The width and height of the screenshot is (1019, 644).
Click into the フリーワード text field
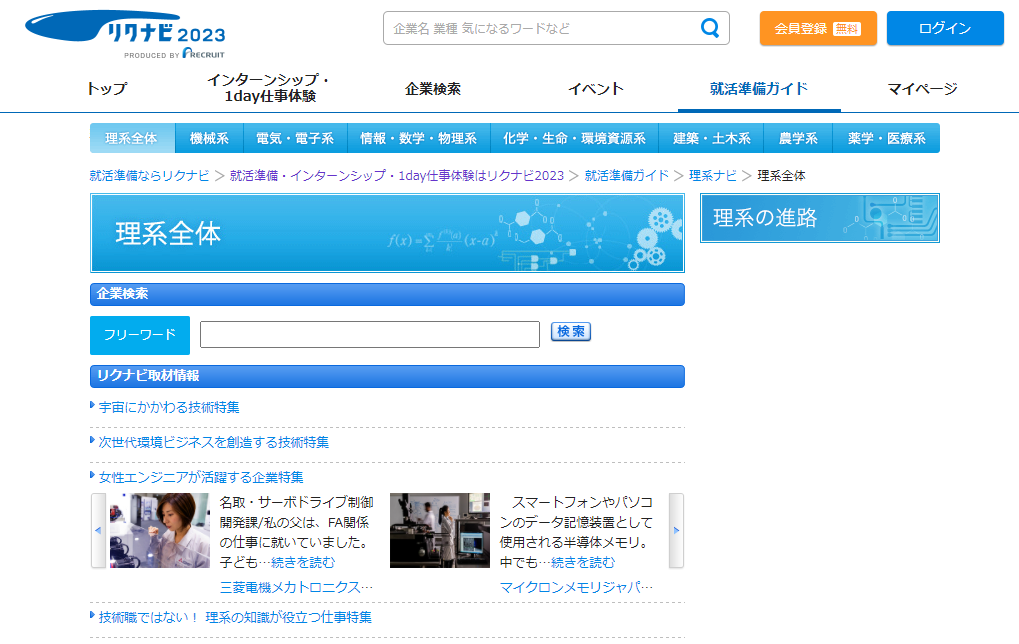pos(370,334)
